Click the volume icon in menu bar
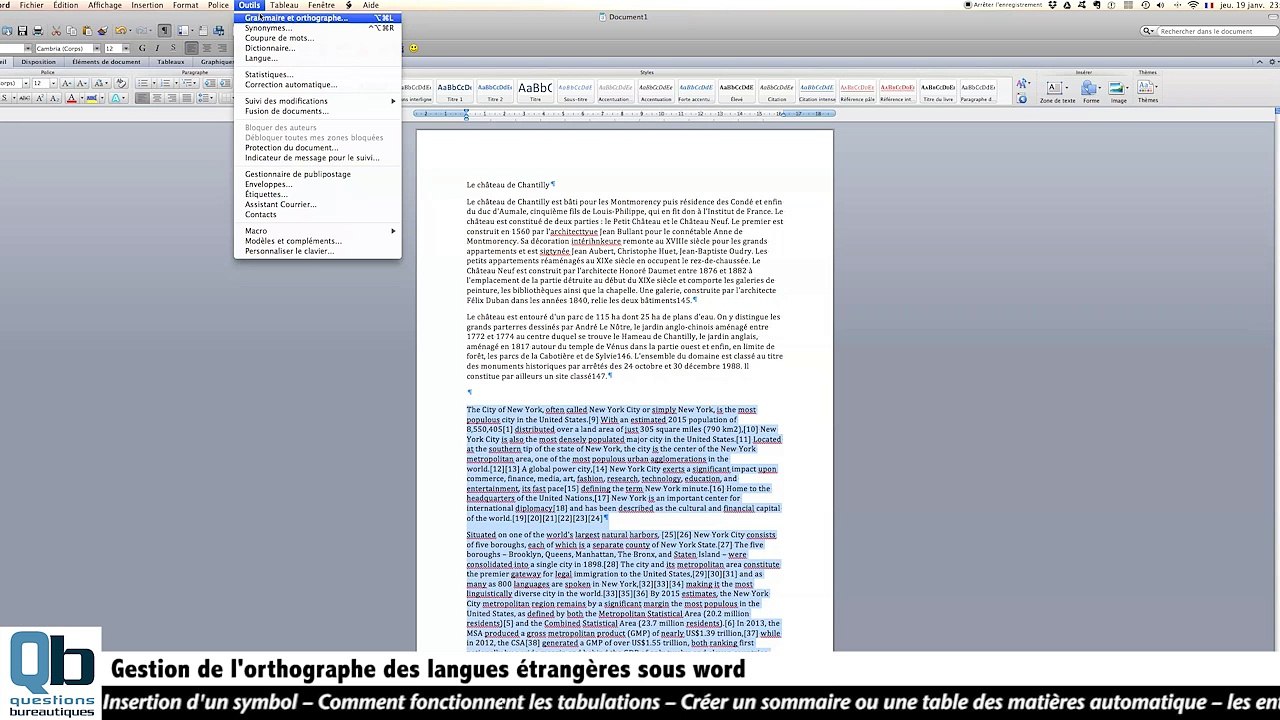1280x720 pixels. point(1160,5)
